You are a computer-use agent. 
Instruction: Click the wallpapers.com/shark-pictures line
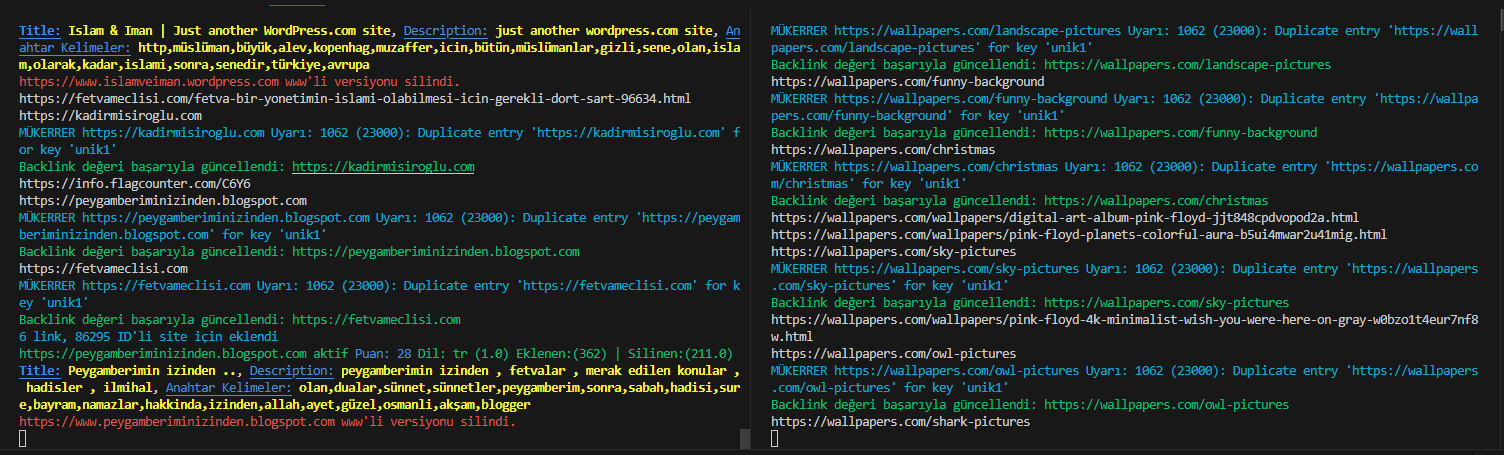click(x=900, y=422)
